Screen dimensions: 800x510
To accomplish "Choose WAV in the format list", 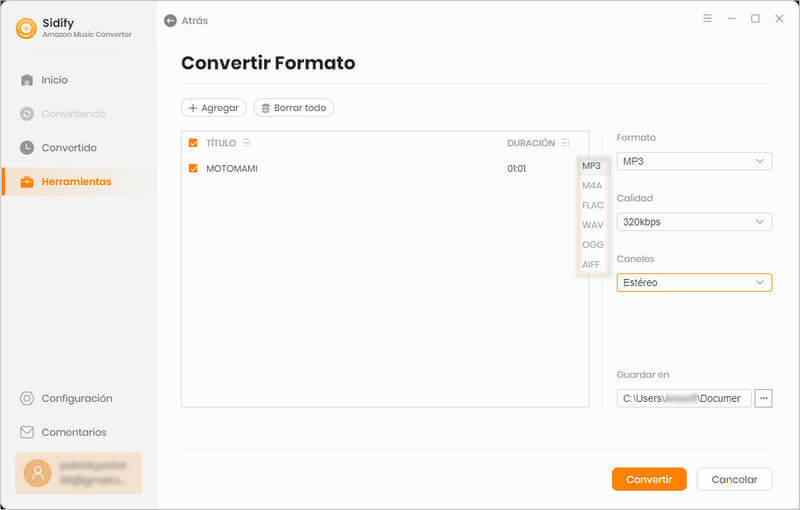I will [592, 225].
